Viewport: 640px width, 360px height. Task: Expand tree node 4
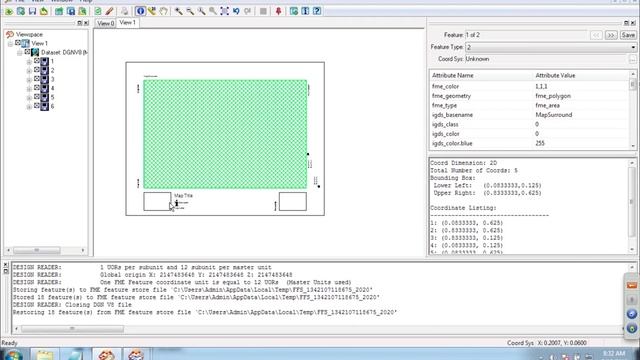[29, 89]
